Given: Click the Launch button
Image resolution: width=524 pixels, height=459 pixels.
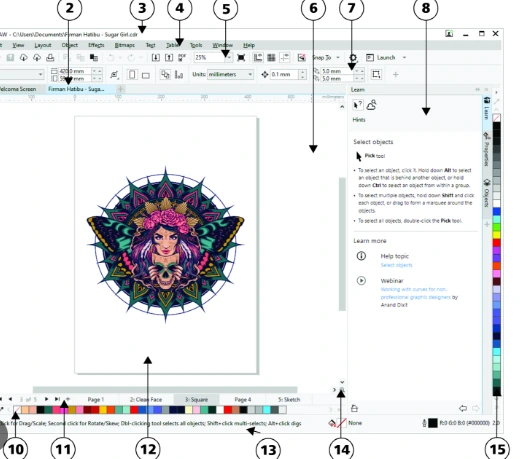Looking at the screenshot, I should pos(381,58).
